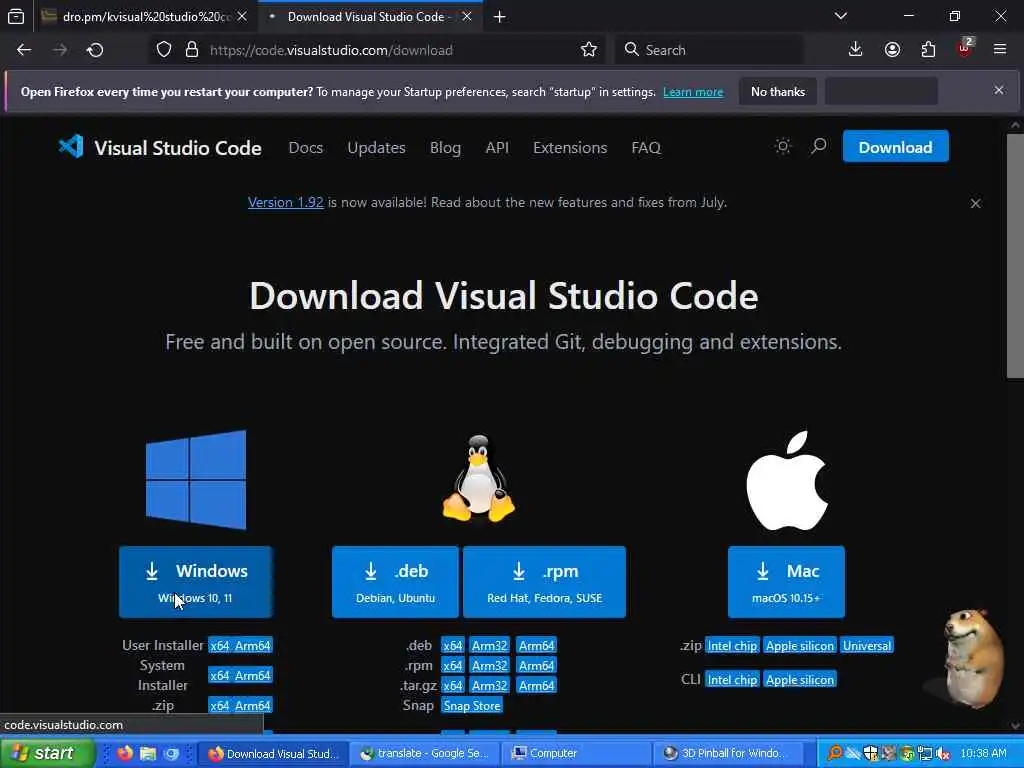The width and height of the screenshot is (1024, 768).
Task: Launch Firefox from quick launch icon
Action: point(125,753)
